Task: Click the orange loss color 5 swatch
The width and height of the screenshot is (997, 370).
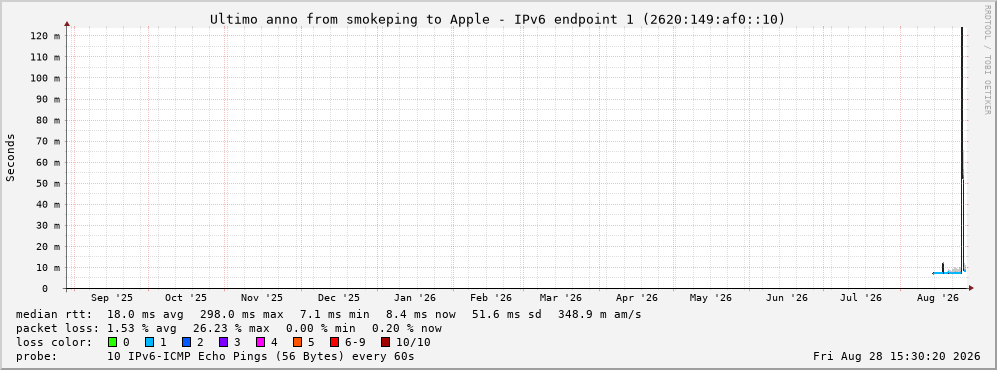Action: point(298,343)
